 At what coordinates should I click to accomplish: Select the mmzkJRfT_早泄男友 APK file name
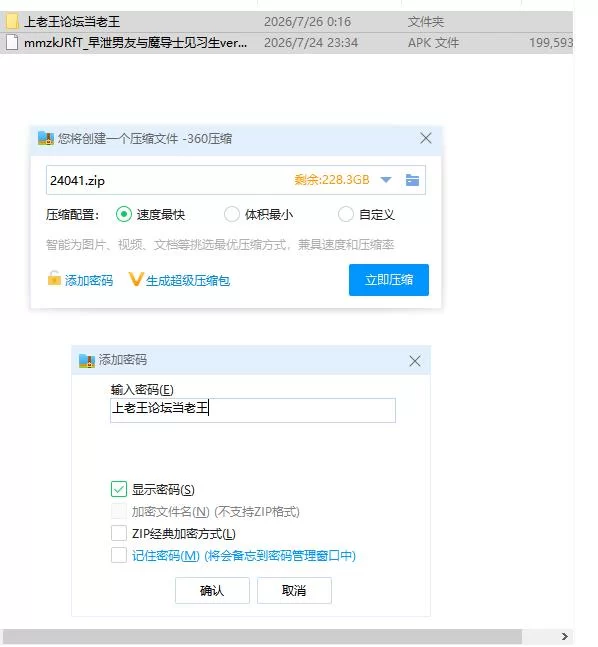135,43
